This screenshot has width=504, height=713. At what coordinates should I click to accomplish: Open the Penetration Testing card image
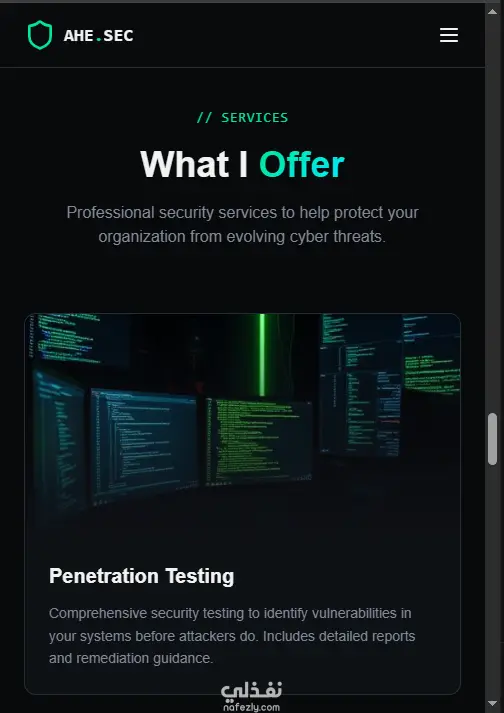pos(242,418)
